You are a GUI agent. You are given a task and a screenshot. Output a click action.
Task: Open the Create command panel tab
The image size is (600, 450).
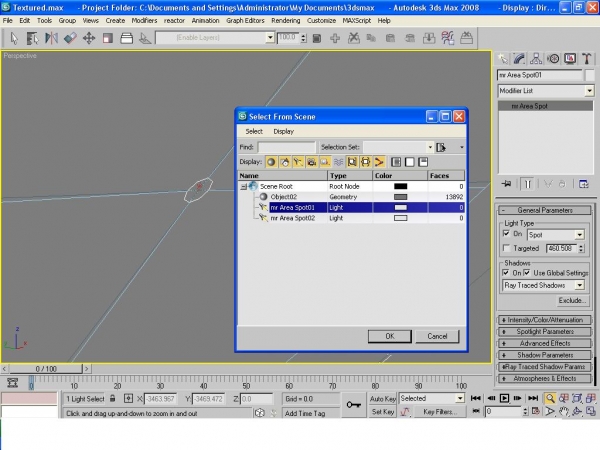pyautogui.click(x=503, y=59)
